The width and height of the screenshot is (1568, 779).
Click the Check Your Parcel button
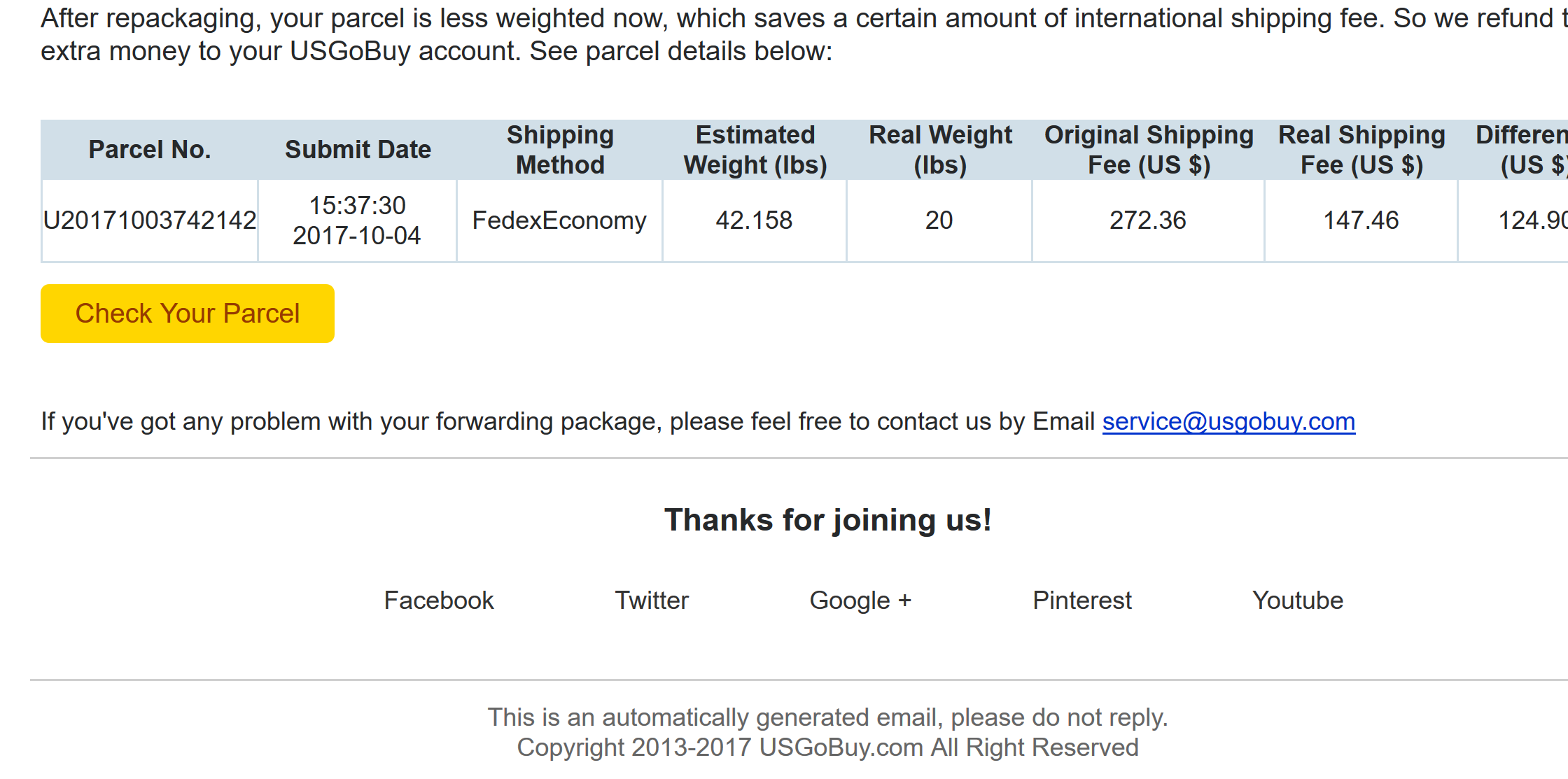(188, 314)
